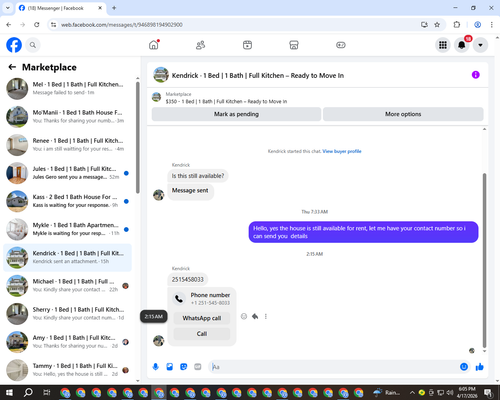Click Mark as pending button

pyautogui.click(x=236, y=114)
